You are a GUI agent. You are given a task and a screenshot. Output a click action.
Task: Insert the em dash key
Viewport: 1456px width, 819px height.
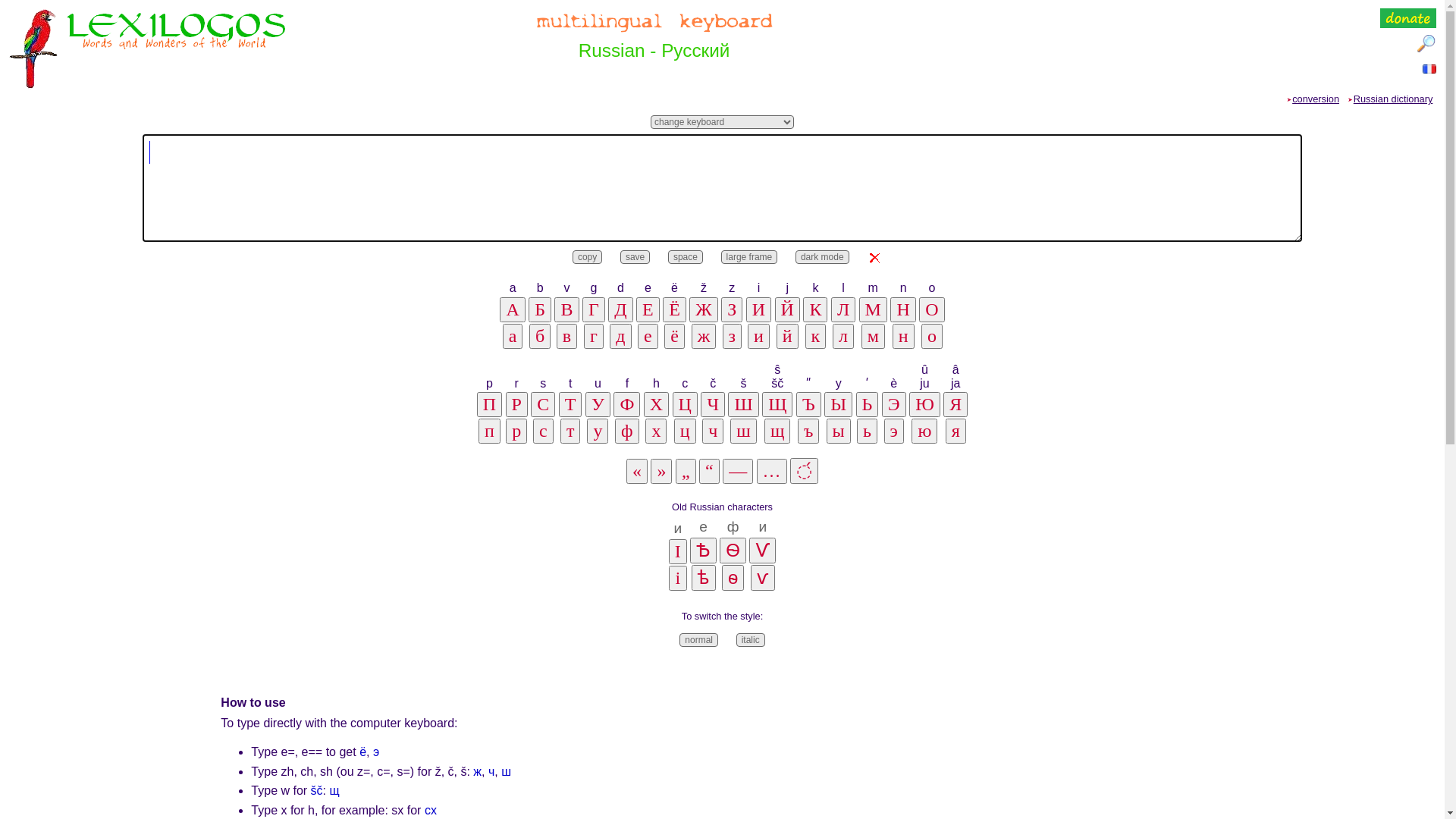point(738,471)
